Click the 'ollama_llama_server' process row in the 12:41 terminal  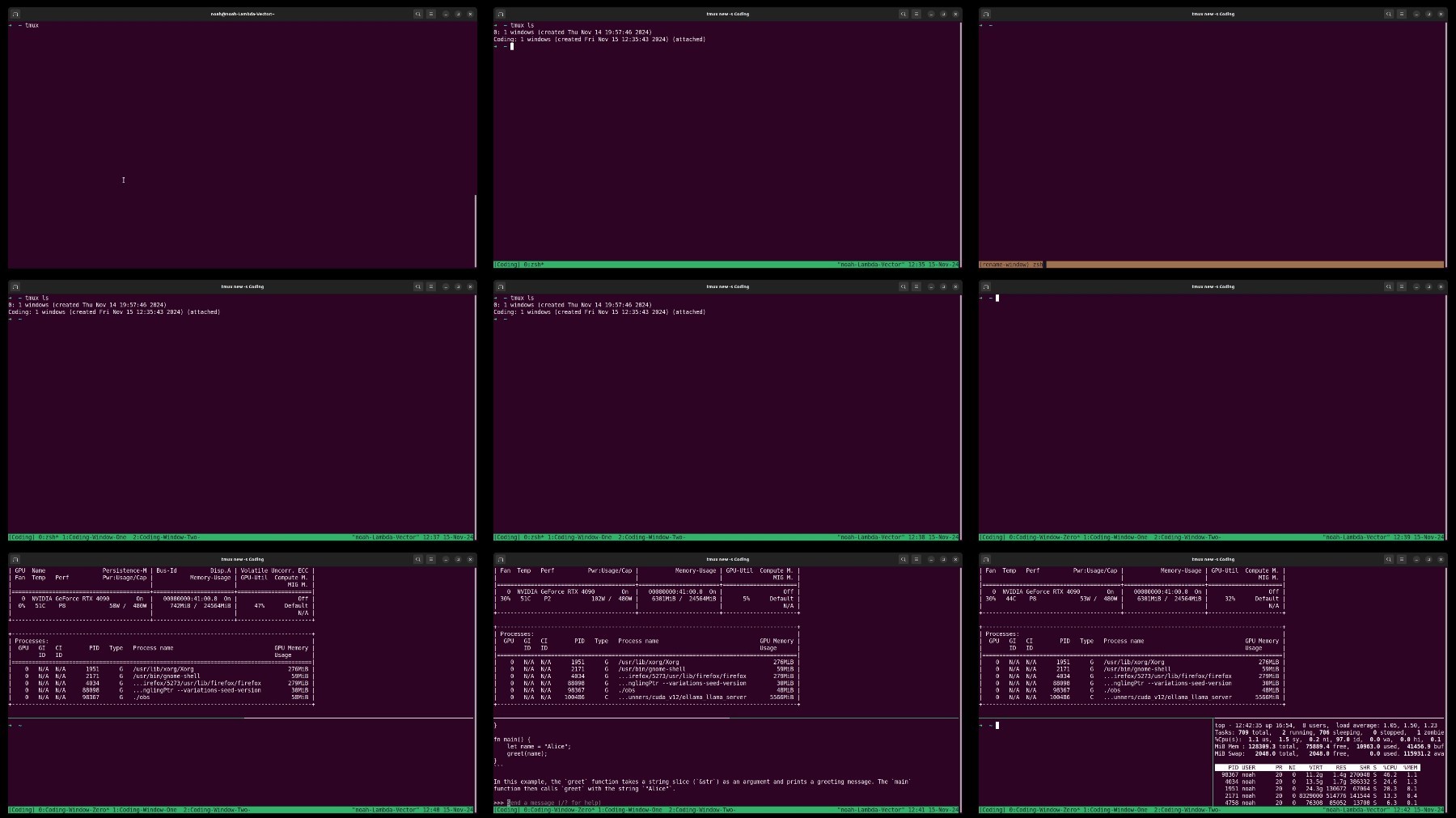point(645,697)
